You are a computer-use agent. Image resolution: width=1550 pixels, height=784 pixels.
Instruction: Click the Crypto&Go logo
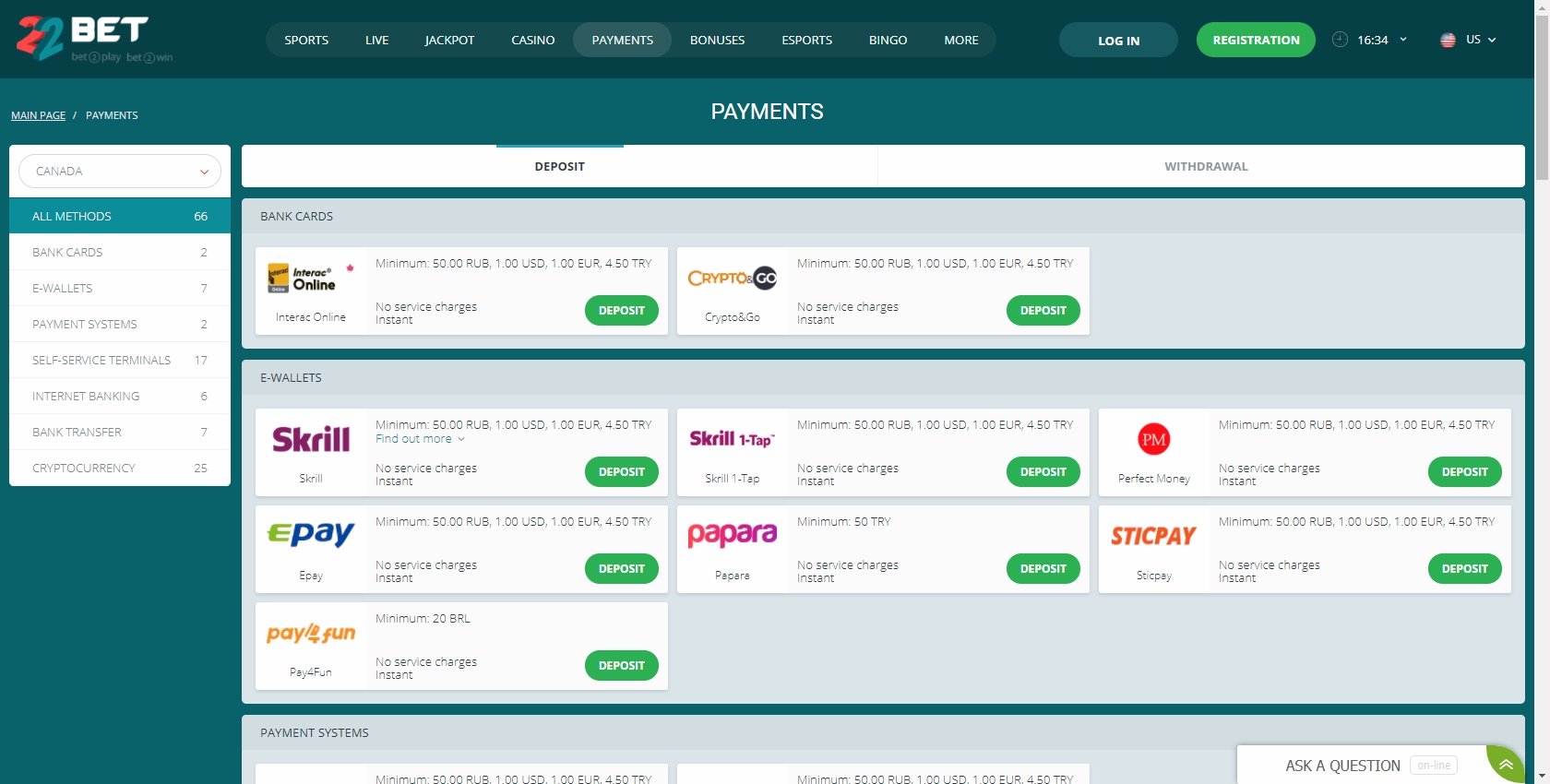(733, 278)
